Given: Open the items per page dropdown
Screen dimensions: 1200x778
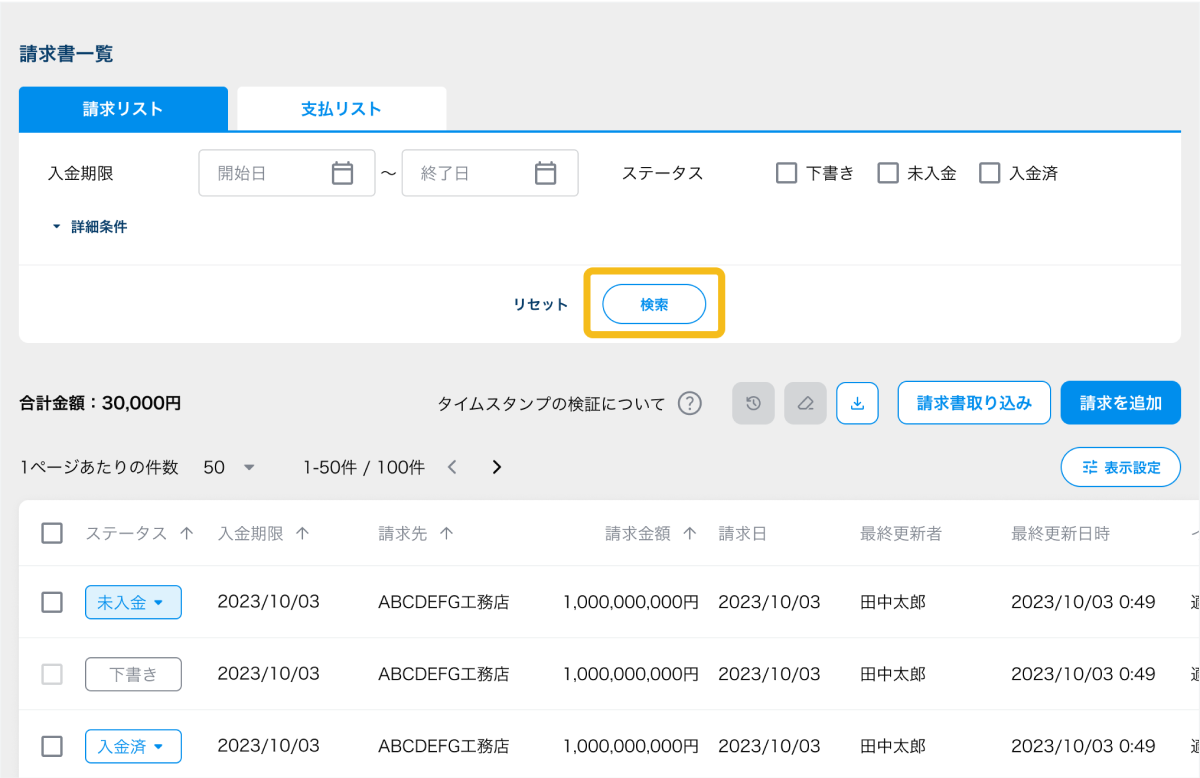Looking at the screenshot, I should pyautogui.click(x=230, y=467).
